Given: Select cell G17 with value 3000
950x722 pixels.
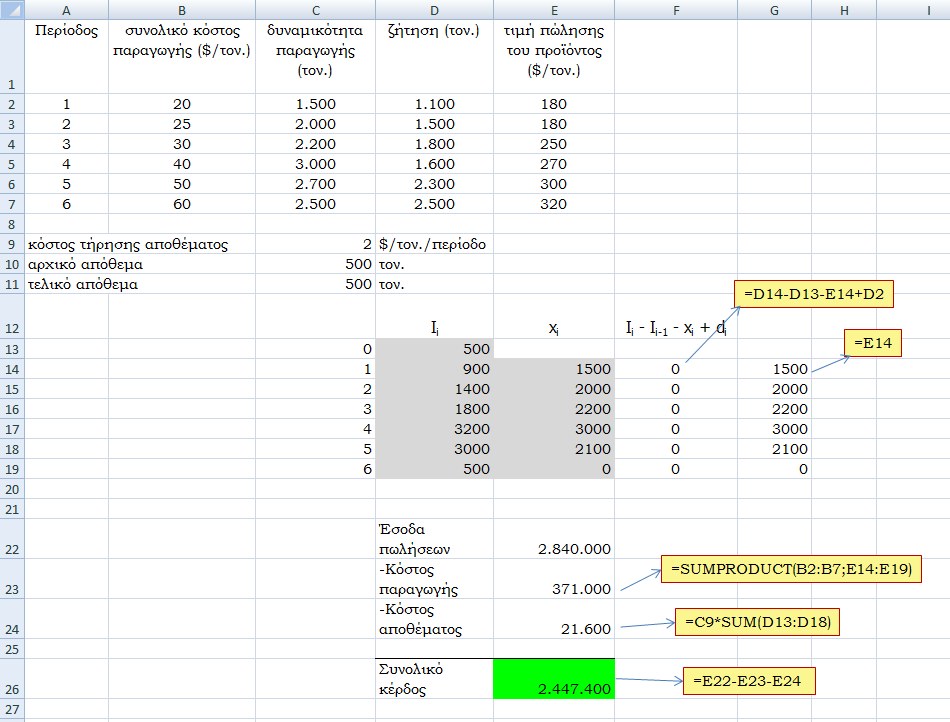Looking at the screenshot, I should click(774, 429).
